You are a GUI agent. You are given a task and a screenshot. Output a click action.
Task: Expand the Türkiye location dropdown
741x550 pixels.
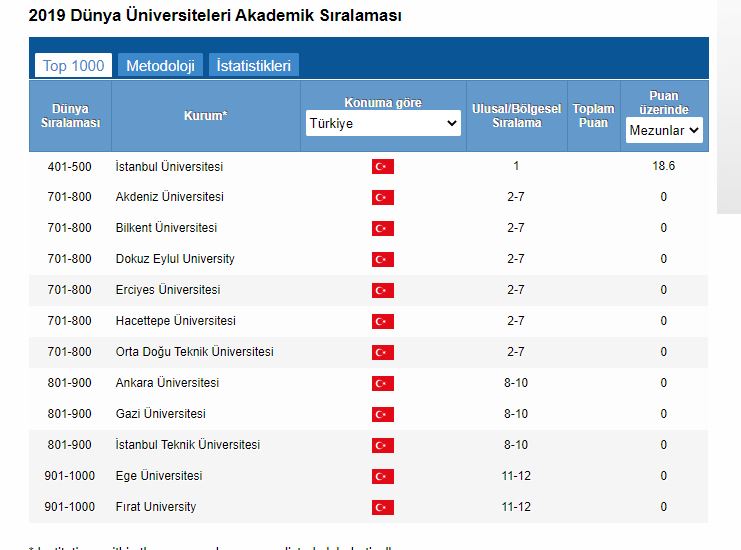pos(383,123)
